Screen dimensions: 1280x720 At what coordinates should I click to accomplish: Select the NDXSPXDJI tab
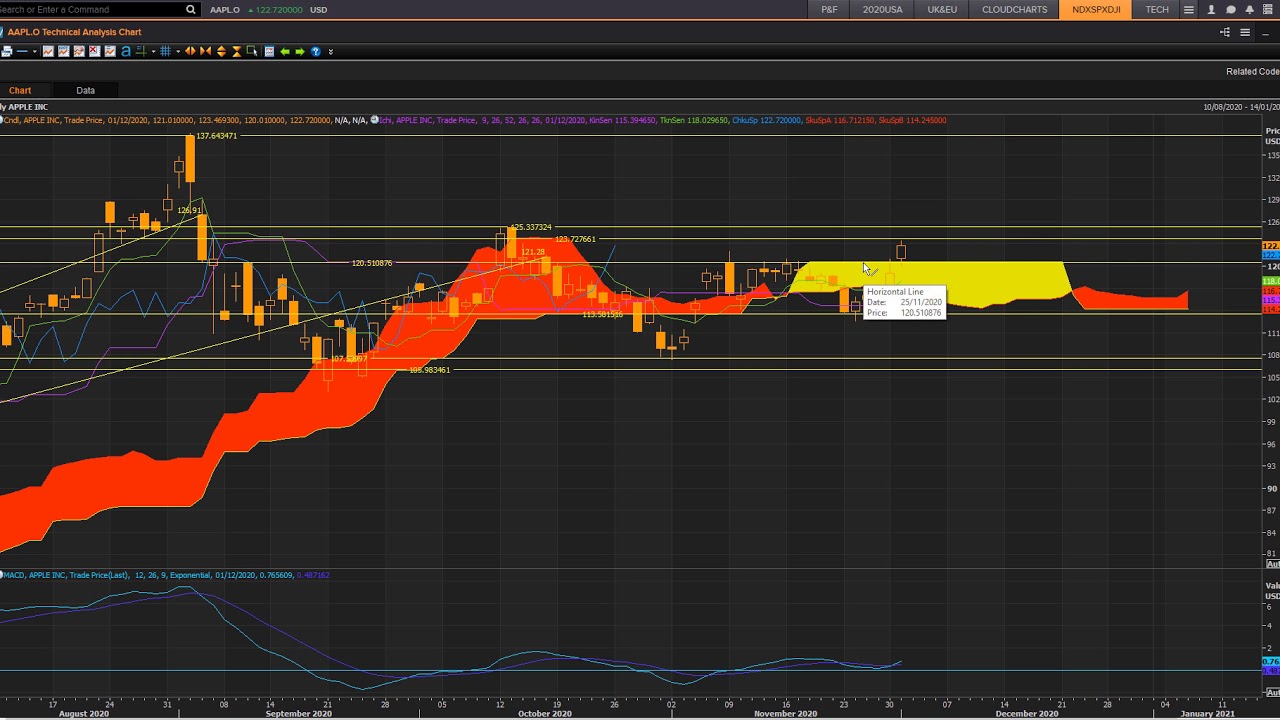(1096, 9)
